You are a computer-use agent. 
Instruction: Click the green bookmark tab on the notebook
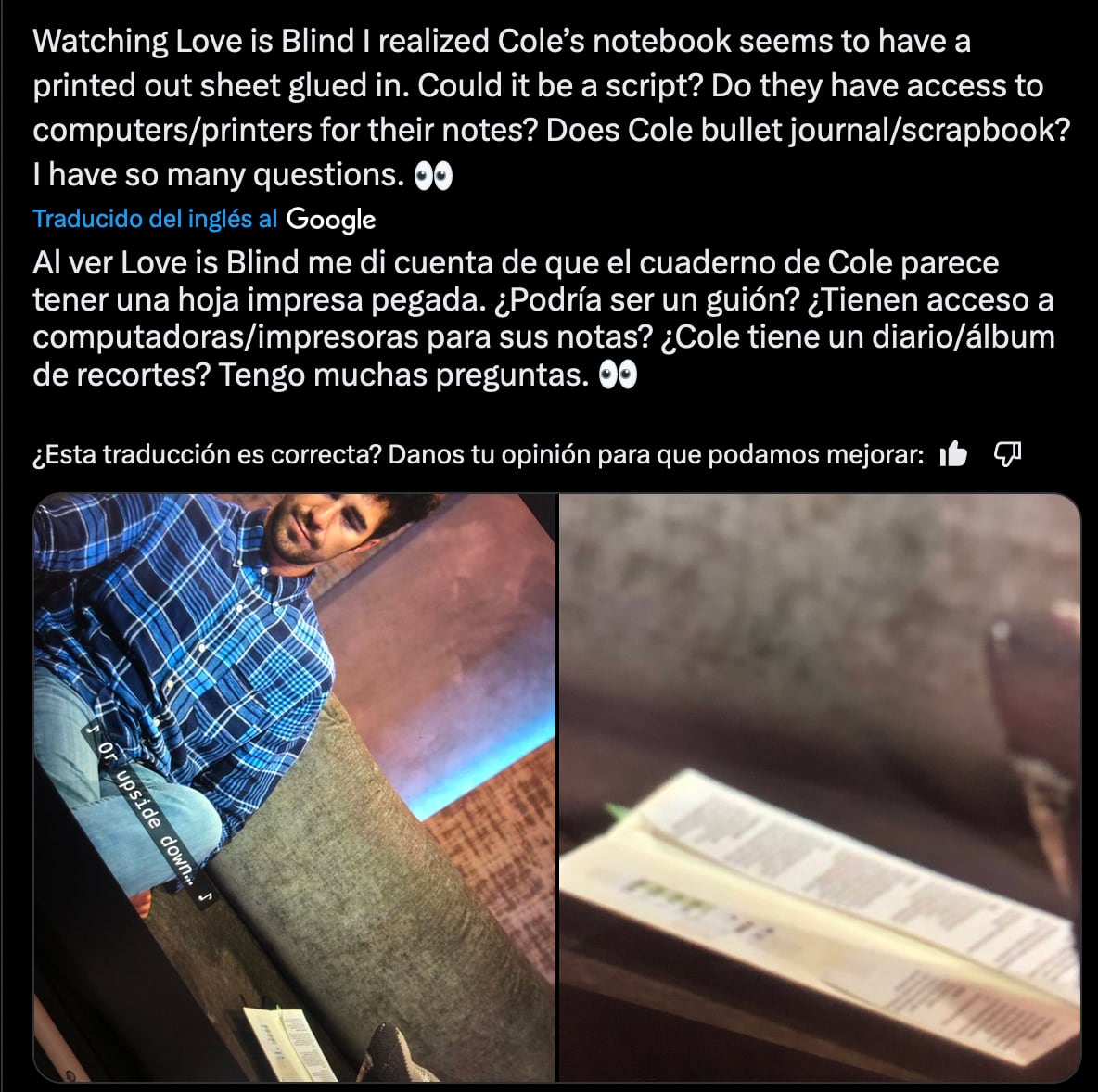click(x=618, y=812)
